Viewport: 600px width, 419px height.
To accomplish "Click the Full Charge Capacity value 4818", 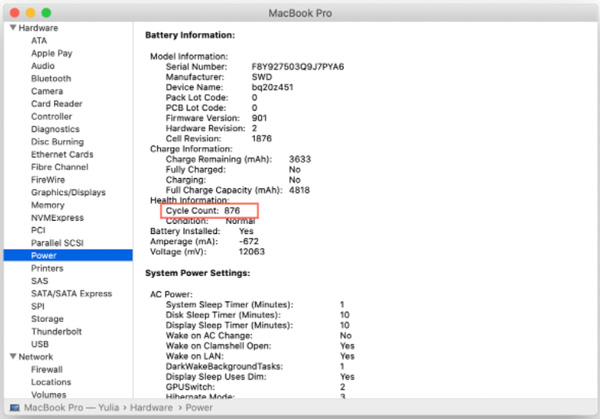I will coord(299,190).
